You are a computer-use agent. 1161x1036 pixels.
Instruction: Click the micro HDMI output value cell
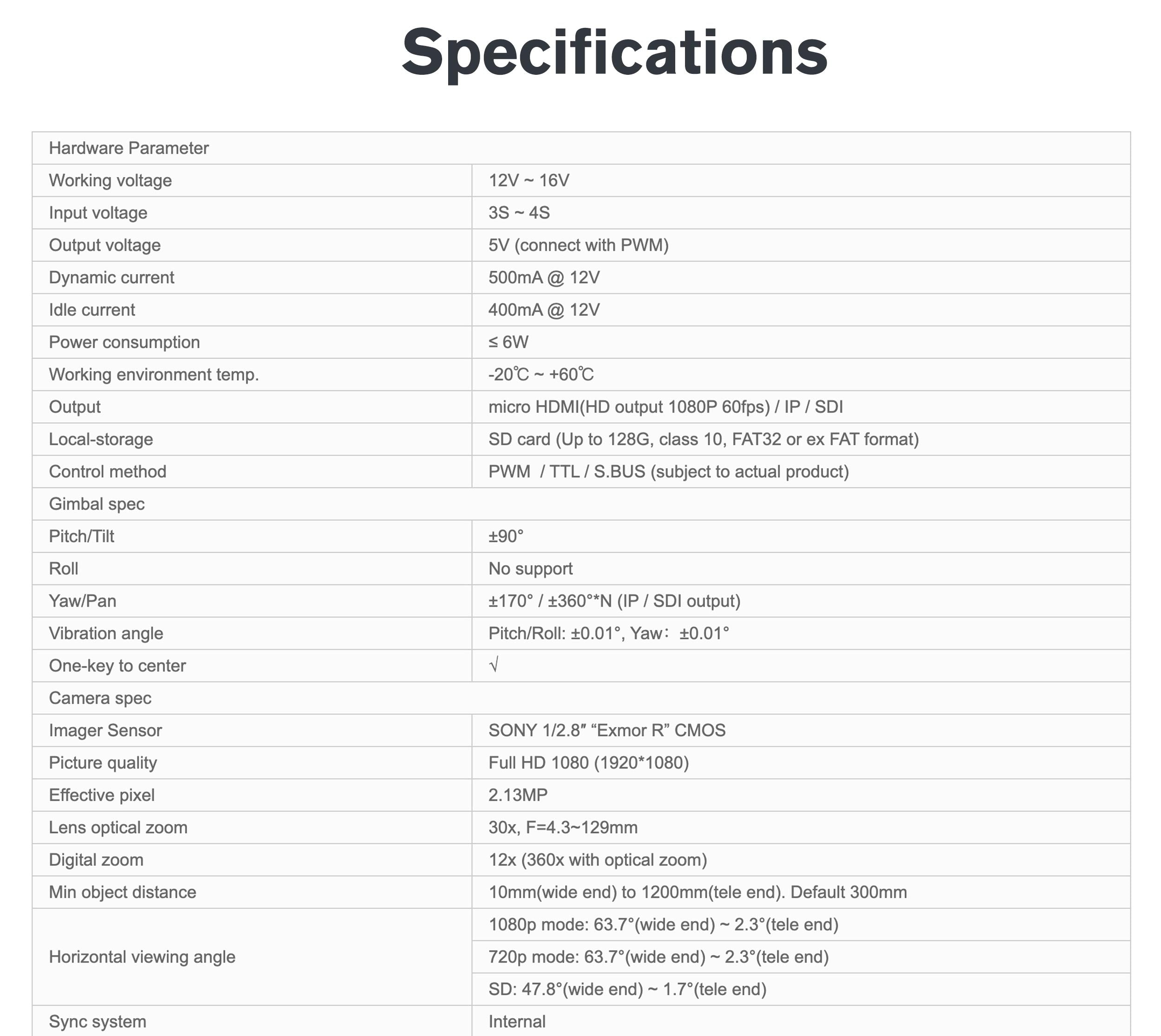click(665, 407)
